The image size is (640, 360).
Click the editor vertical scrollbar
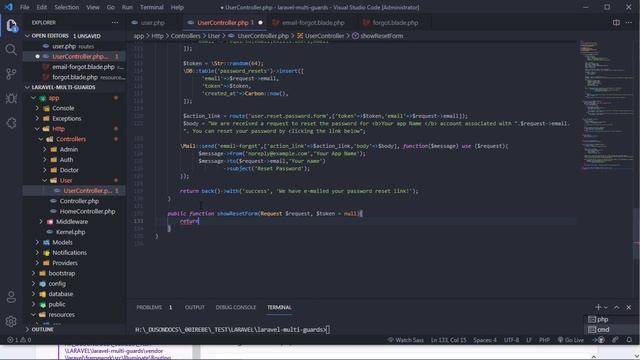click(x=637, y=233)
